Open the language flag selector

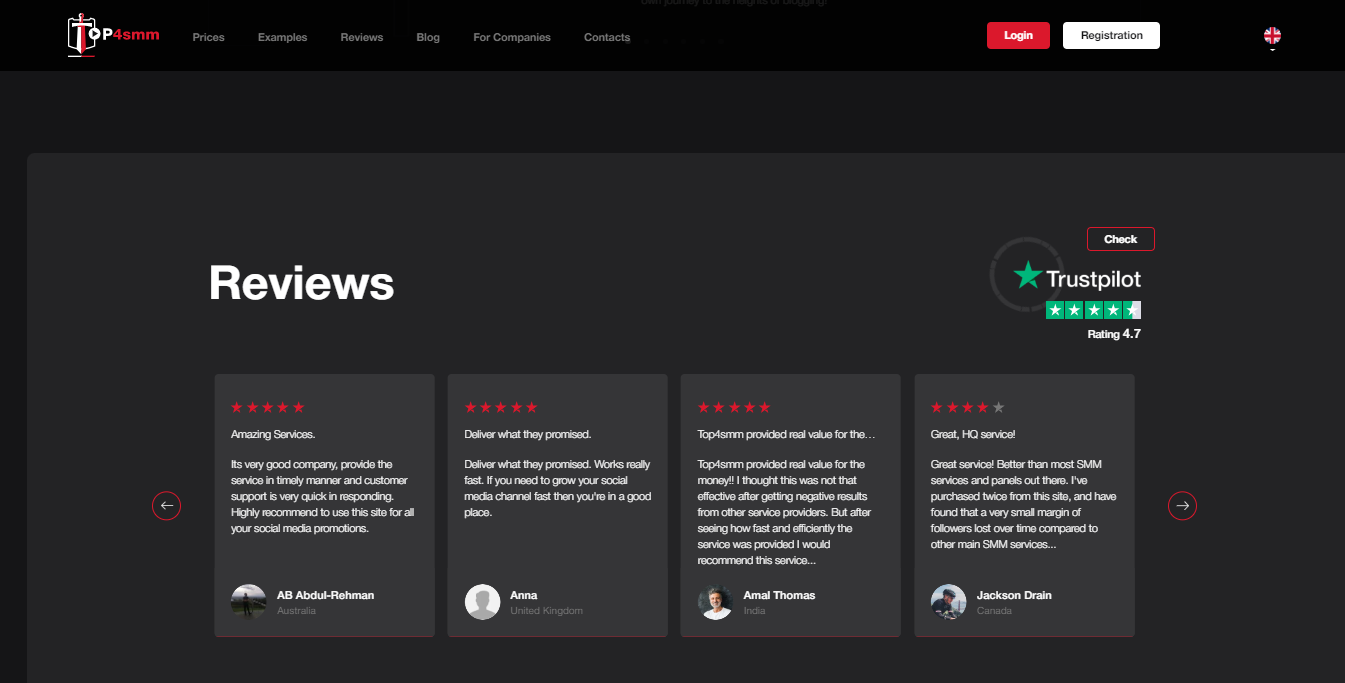(x=1272, y=36)
